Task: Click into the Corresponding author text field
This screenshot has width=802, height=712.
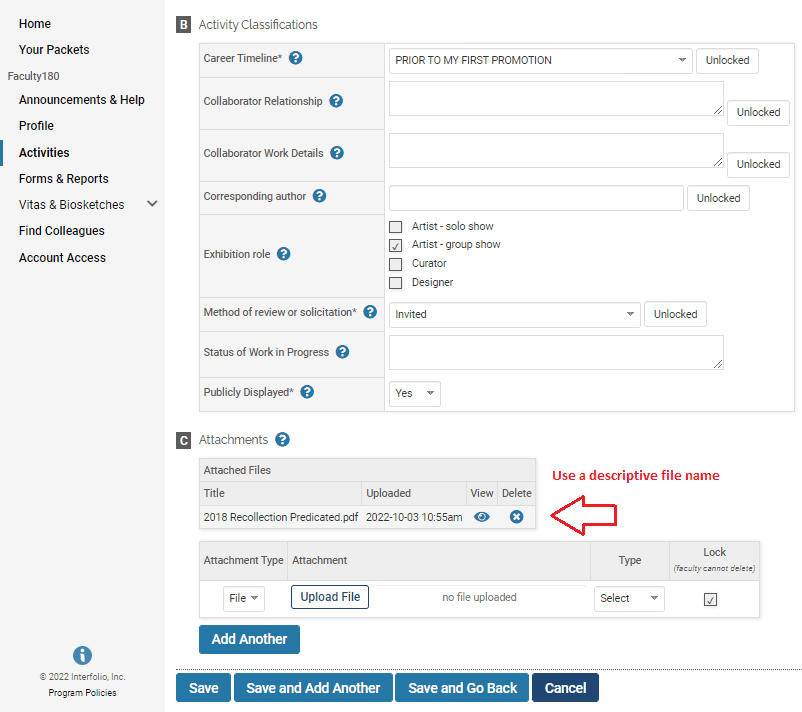Action: point(535,198)
